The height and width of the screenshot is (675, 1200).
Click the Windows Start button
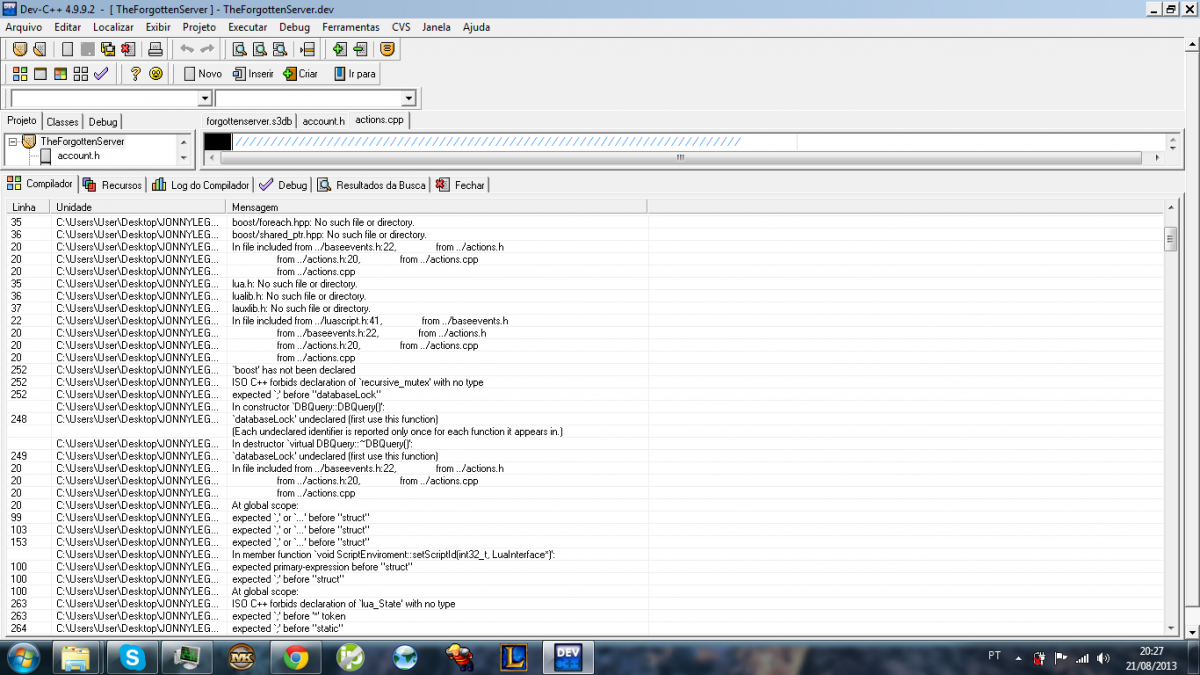pyautogui.click(x=22, y=657)
